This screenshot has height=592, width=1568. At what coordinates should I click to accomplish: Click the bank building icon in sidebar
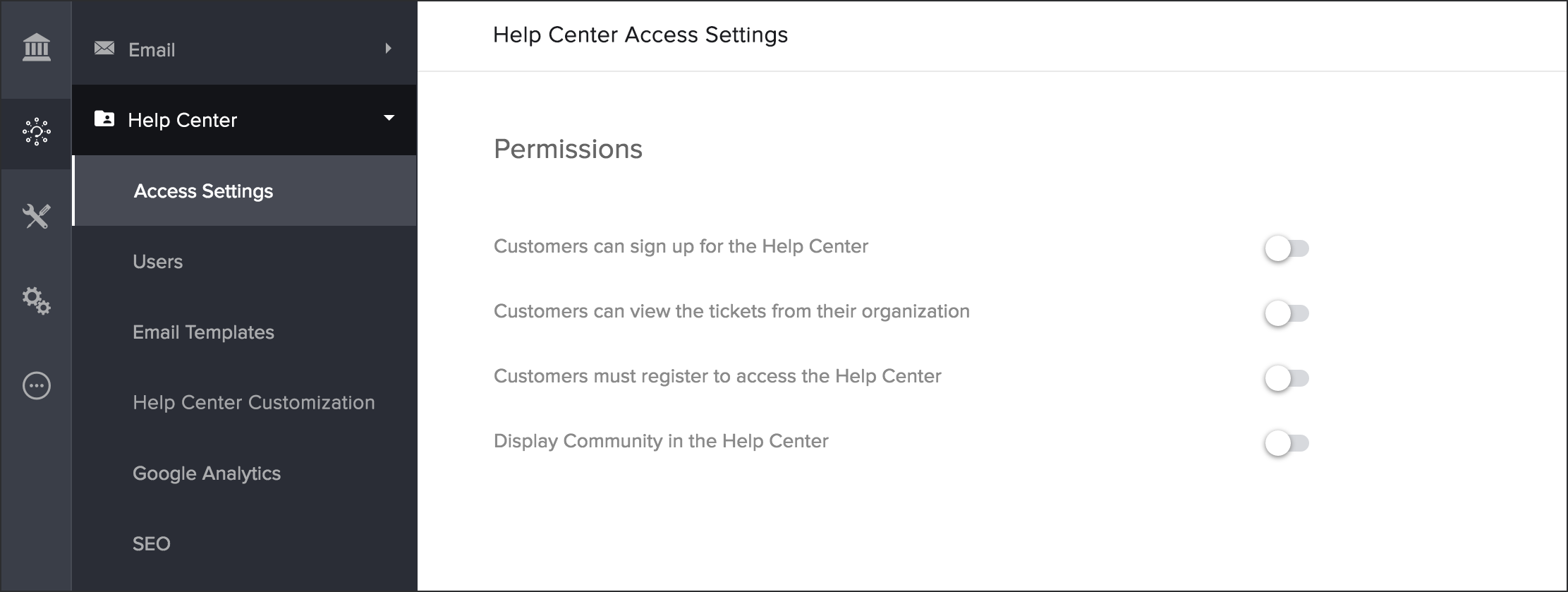pos(37,48)
